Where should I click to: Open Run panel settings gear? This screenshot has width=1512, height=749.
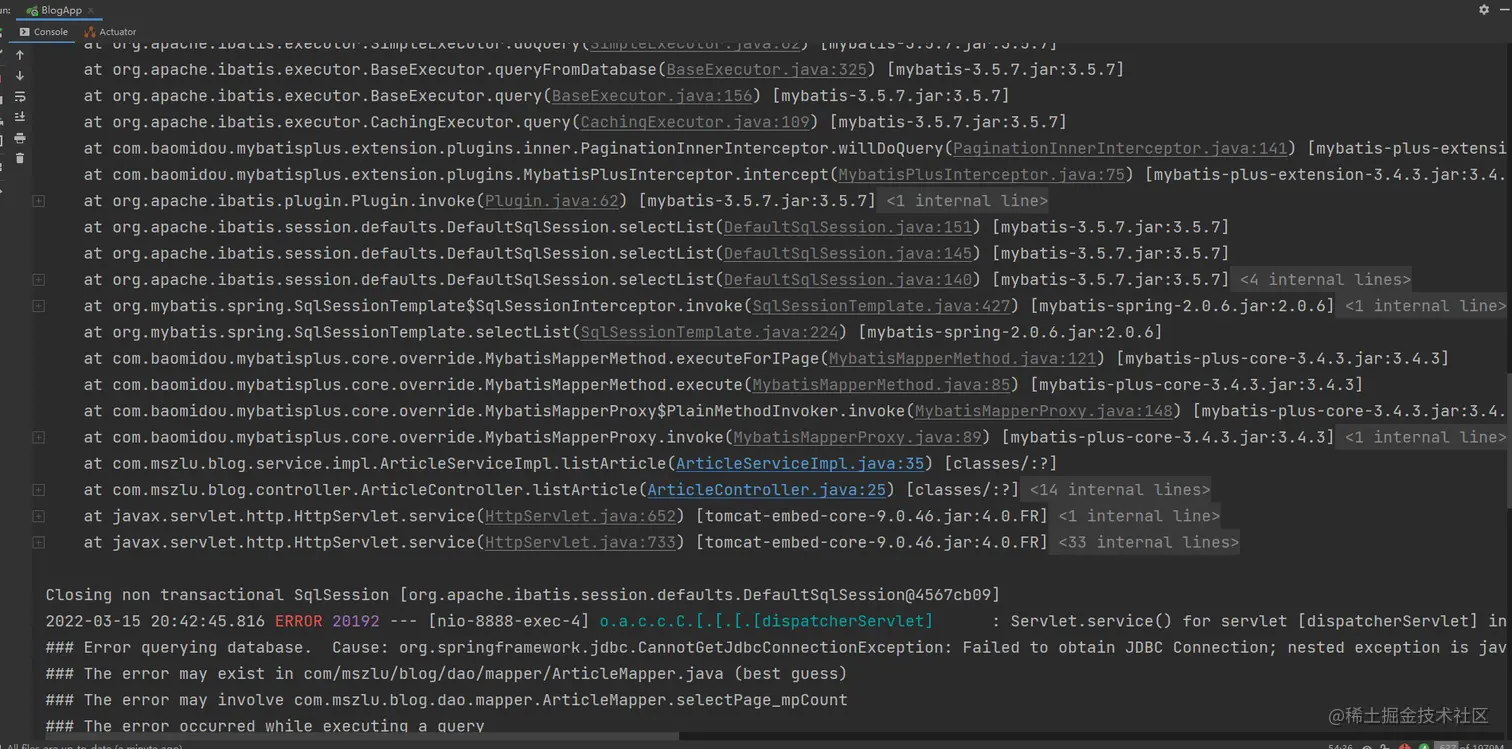(1484, 9)
